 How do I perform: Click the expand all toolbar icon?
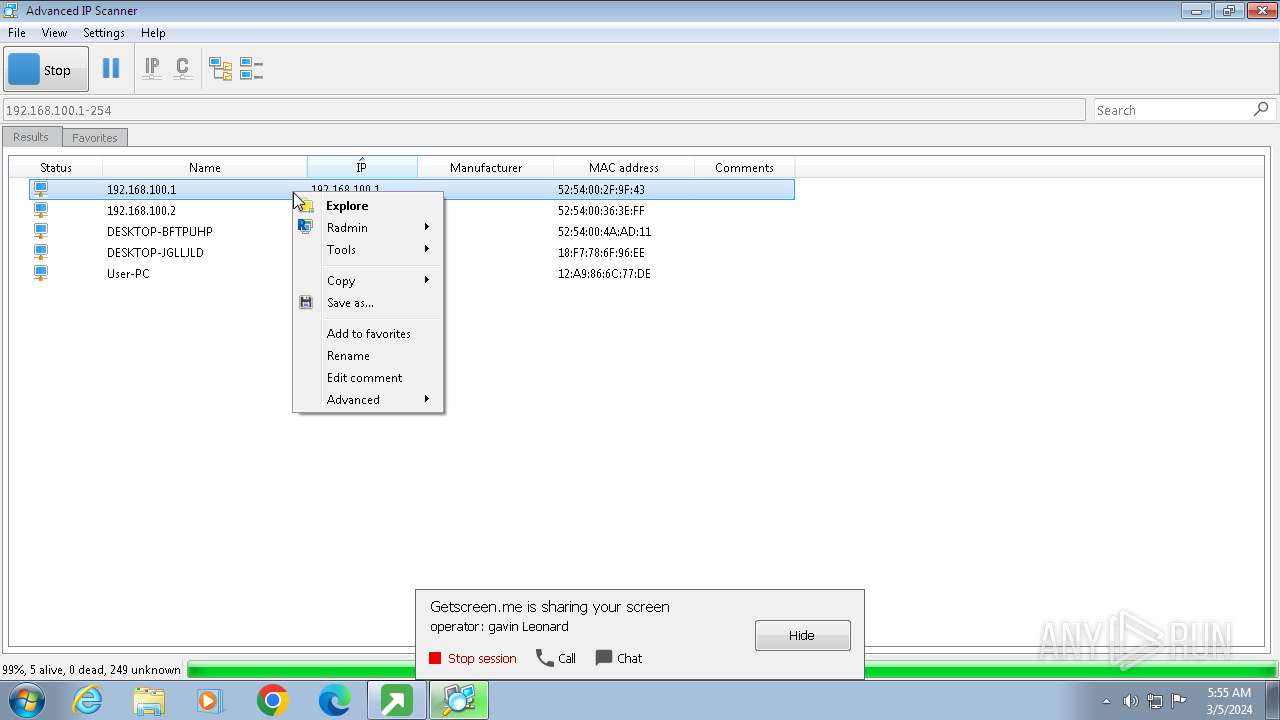coord(220,69)
